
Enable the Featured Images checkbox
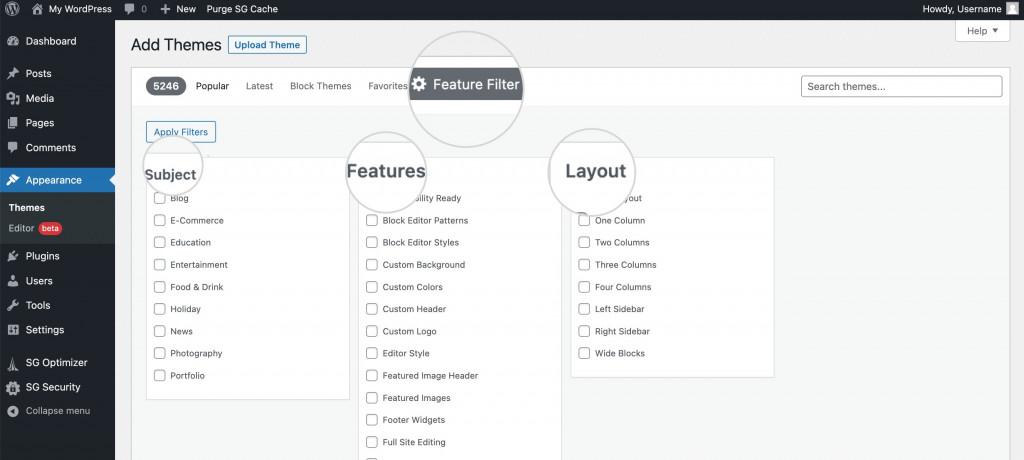(372, 398)
